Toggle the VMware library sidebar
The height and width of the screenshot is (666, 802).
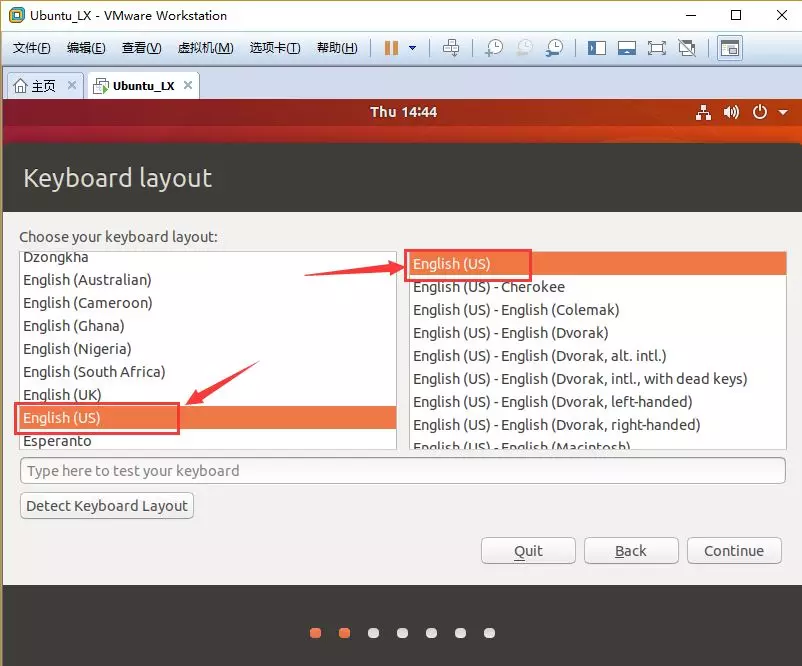tap(596, 48)
